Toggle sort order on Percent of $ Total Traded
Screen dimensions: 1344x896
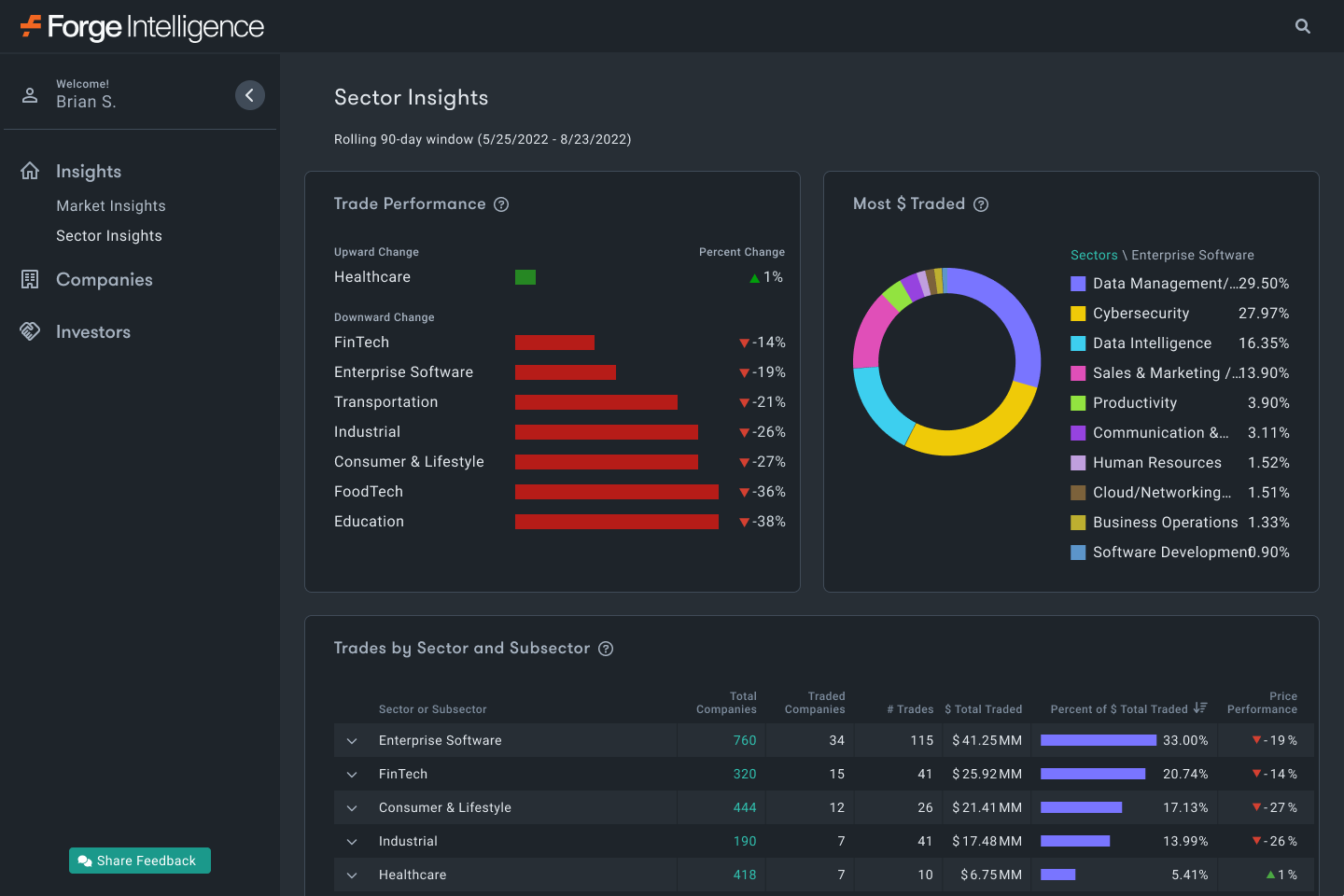[1199, 707]
